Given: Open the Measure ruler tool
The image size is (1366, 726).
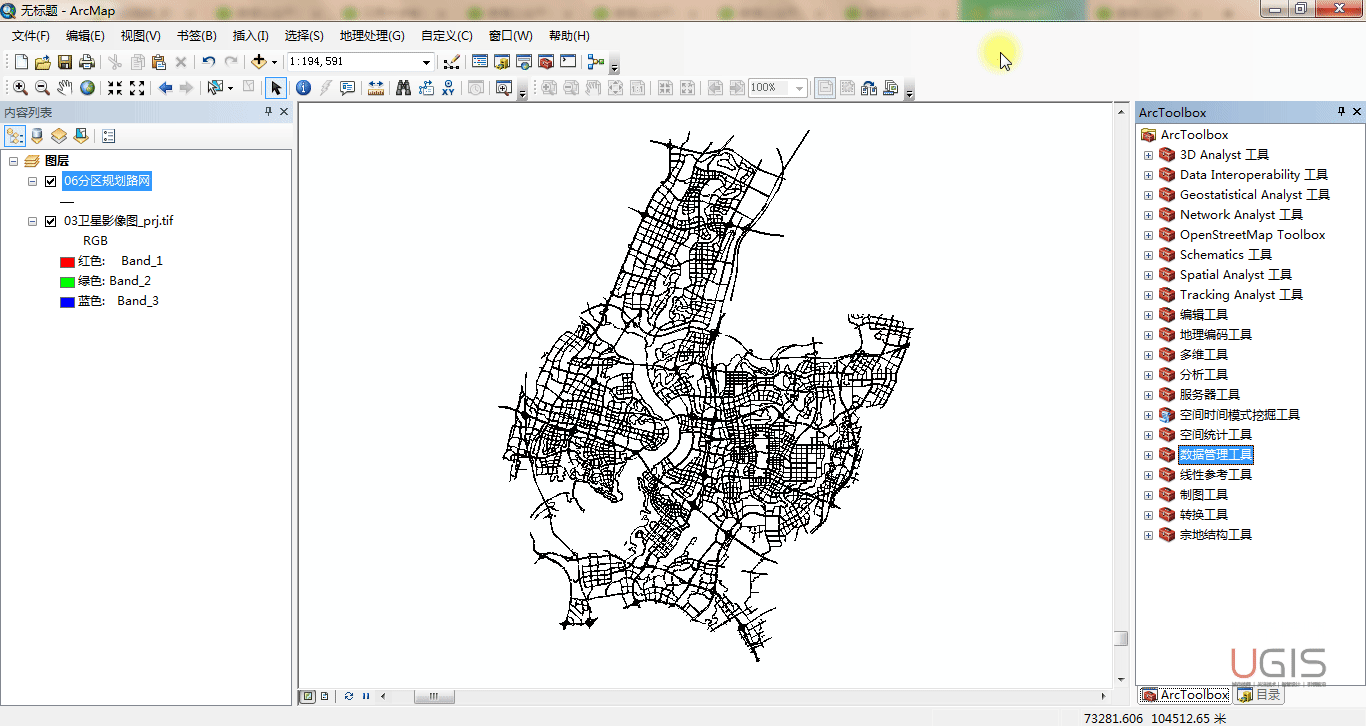Looking at the screenshot, I should (376, 88).
